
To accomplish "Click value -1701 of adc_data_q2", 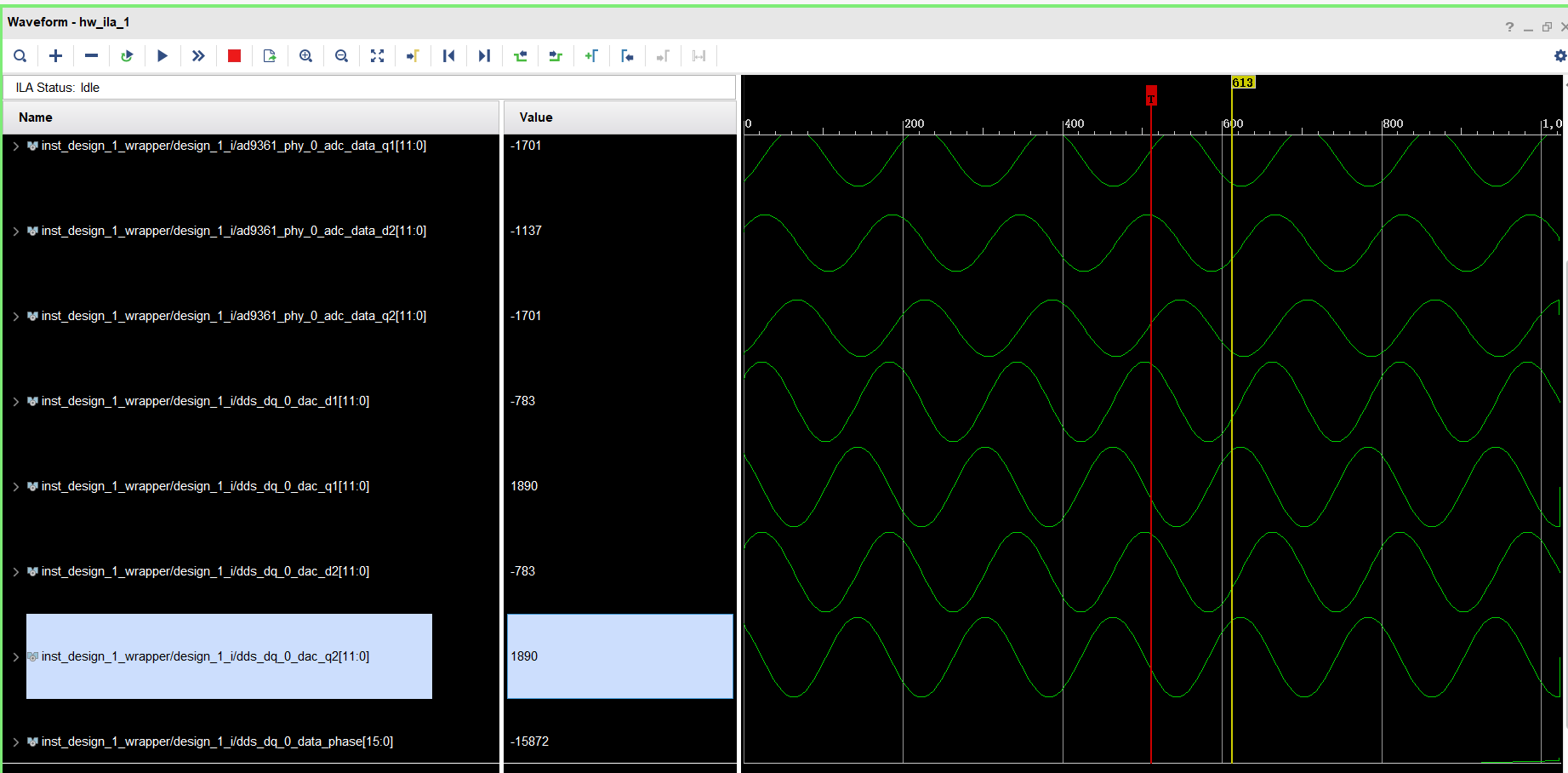I will tap(526, 316).
